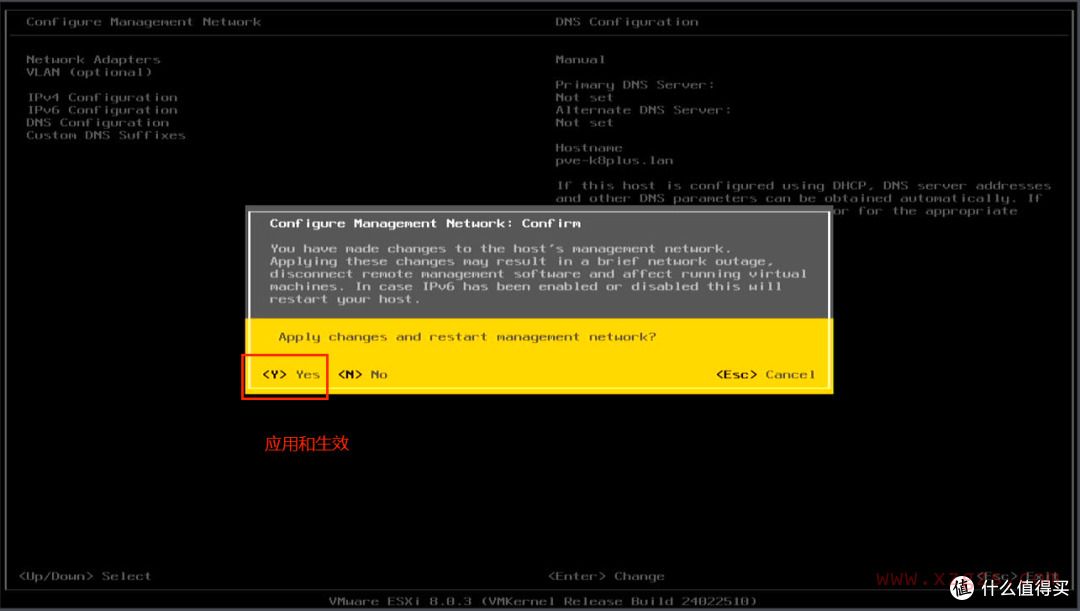The height and width of the screenshot is (611, 1080).
Task: Select Network Adapters menu entry
Action: [93, 59]
